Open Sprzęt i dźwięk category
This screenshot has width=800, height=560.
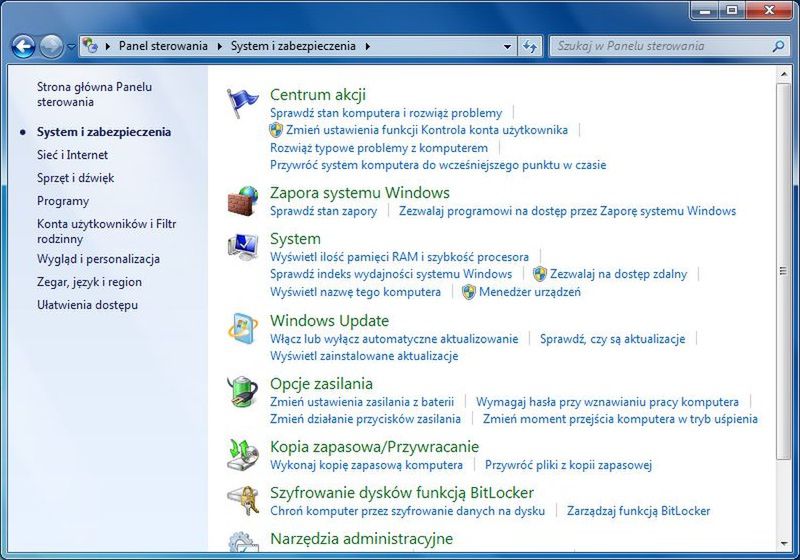tap(76, 178)
